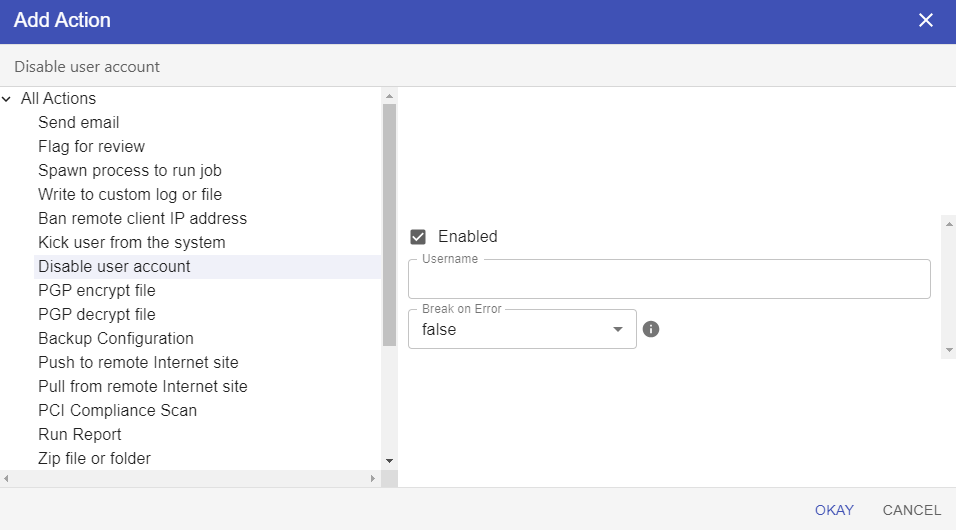Click the info icon beside Break on Error
The image size is (956, 530).
(x=651, y=329)
